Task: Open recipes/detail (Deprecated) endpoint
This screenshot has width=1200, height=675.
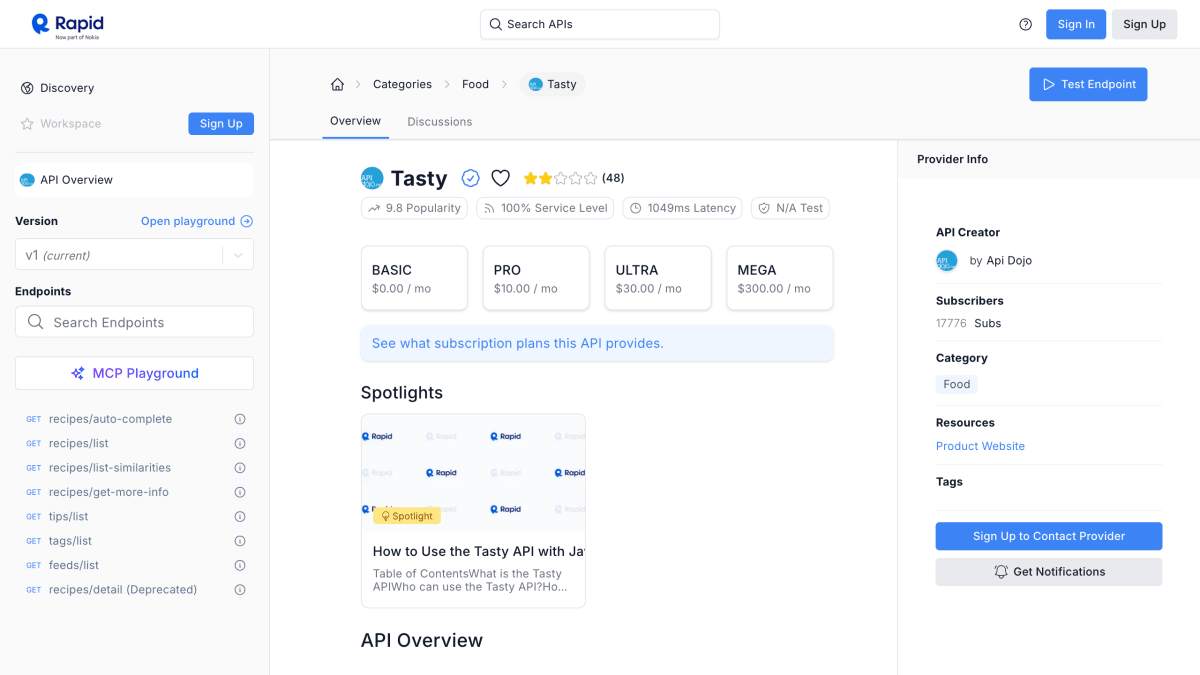Action: coord(123,590)
